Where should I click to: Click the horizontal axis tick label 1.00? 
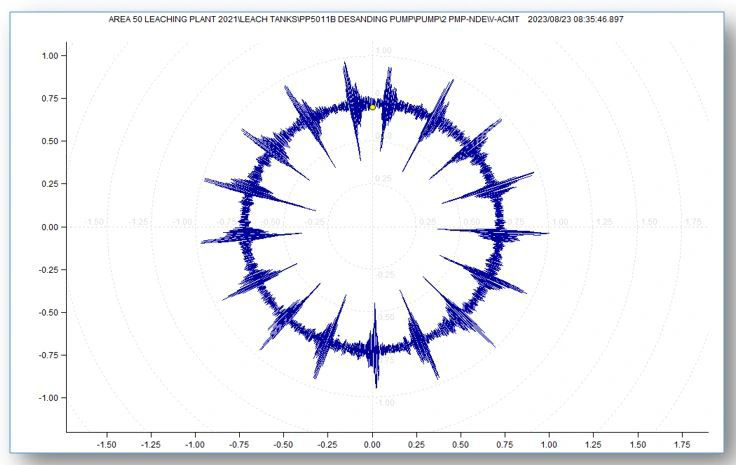click(x=549, y=444)
